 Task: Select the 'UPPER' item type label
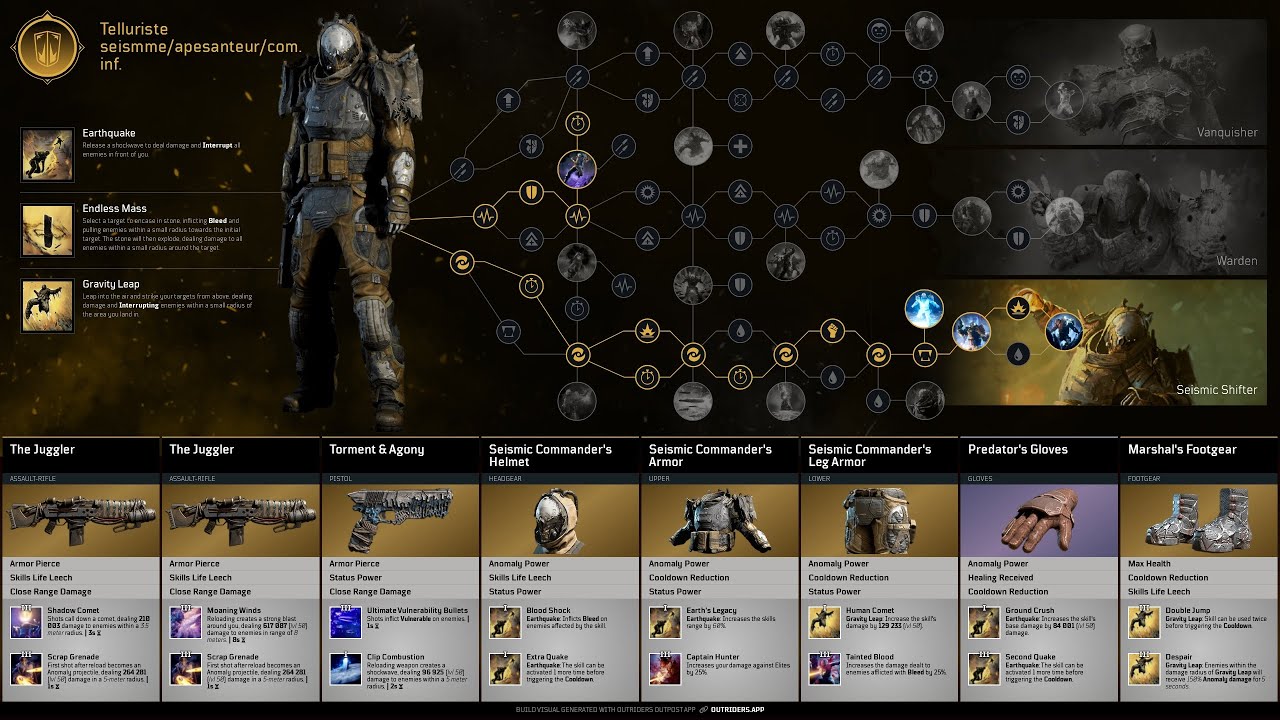pos(658,479)
